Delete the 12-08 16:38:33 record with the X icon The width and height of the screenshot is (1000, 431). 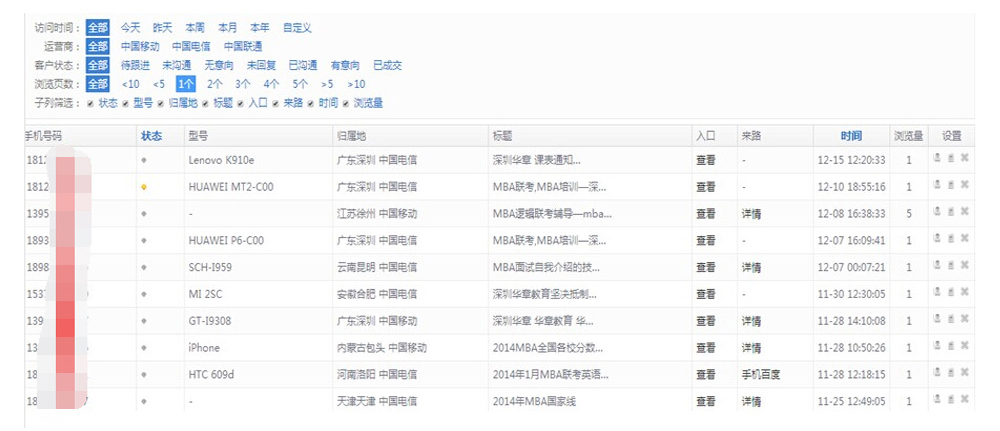click(965, 212)
